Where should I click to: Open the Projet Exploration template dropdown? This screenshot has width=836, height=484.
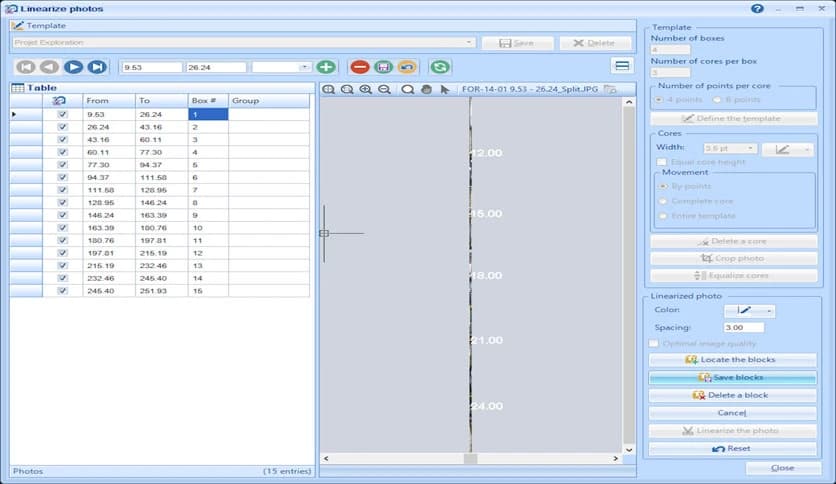click(468, 42)
